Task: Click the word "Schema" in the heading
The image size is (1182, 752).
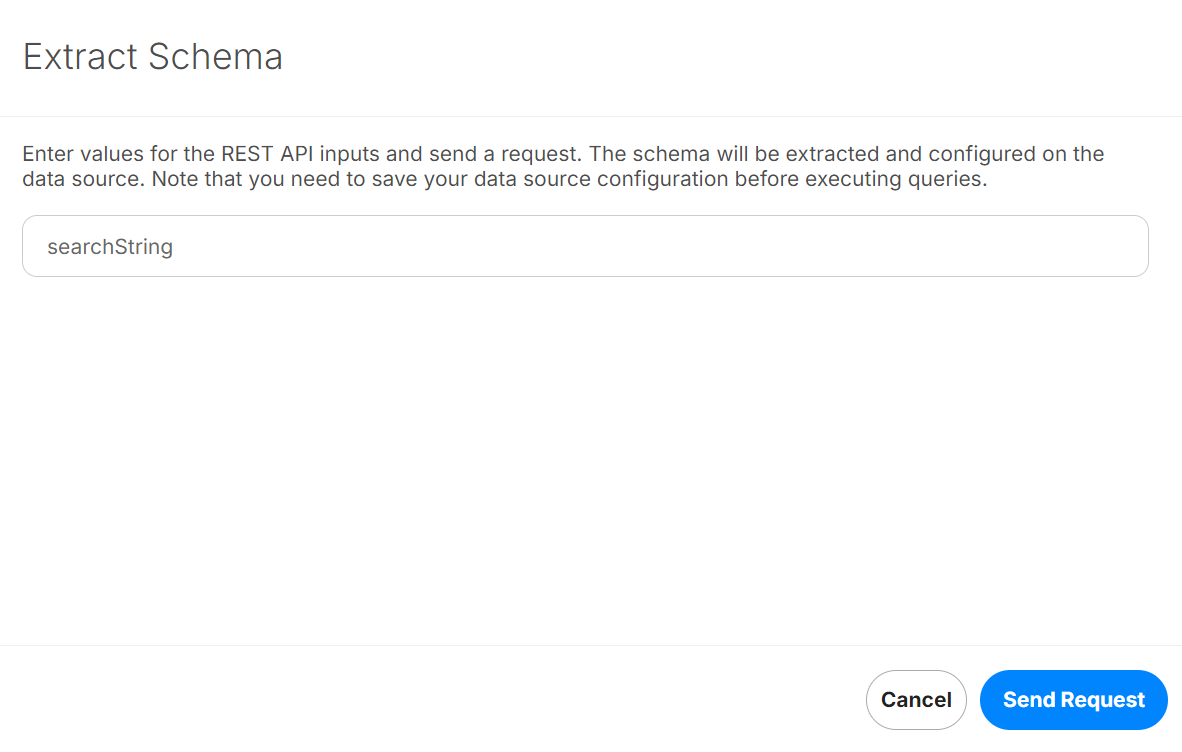Action: (216, 57)
